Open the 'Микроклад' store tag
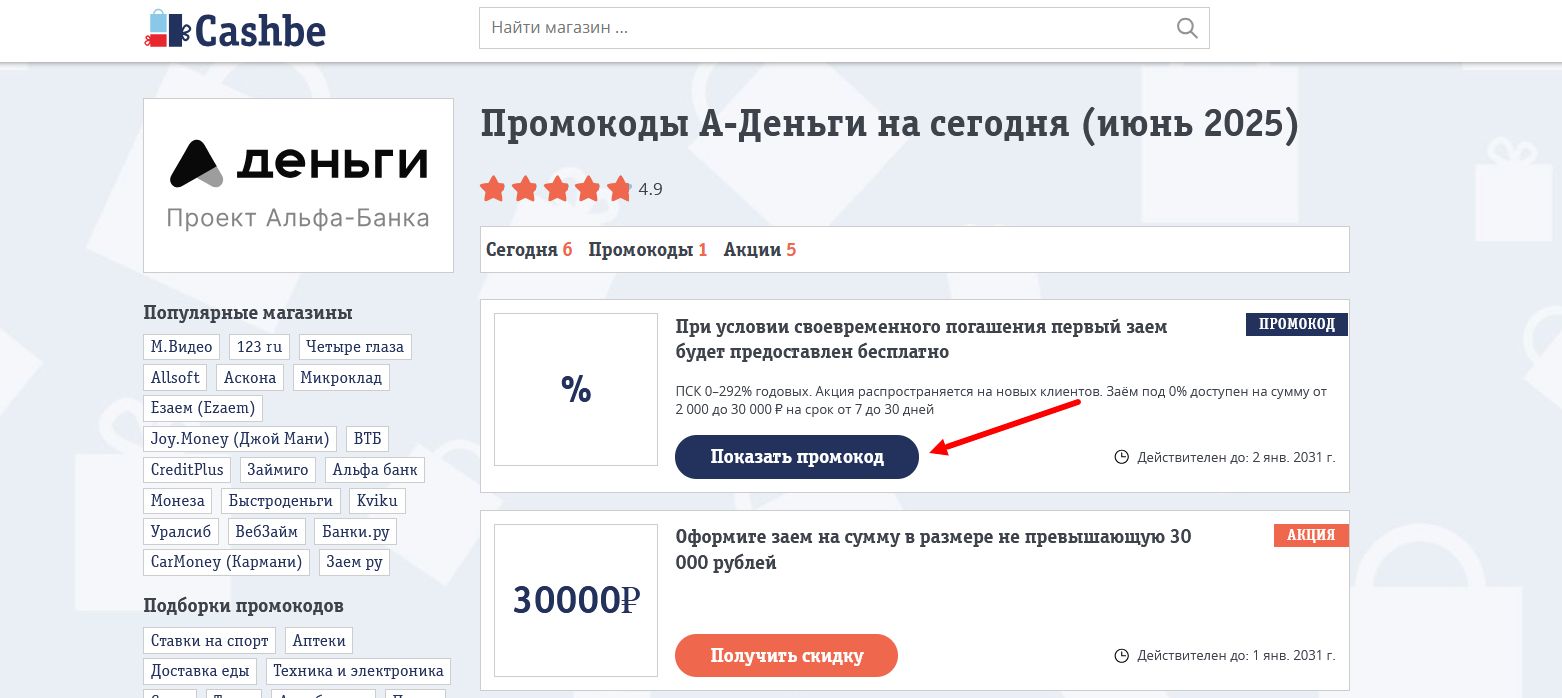The height and width of the screenshot is (698, 1562). coord(341,378)
